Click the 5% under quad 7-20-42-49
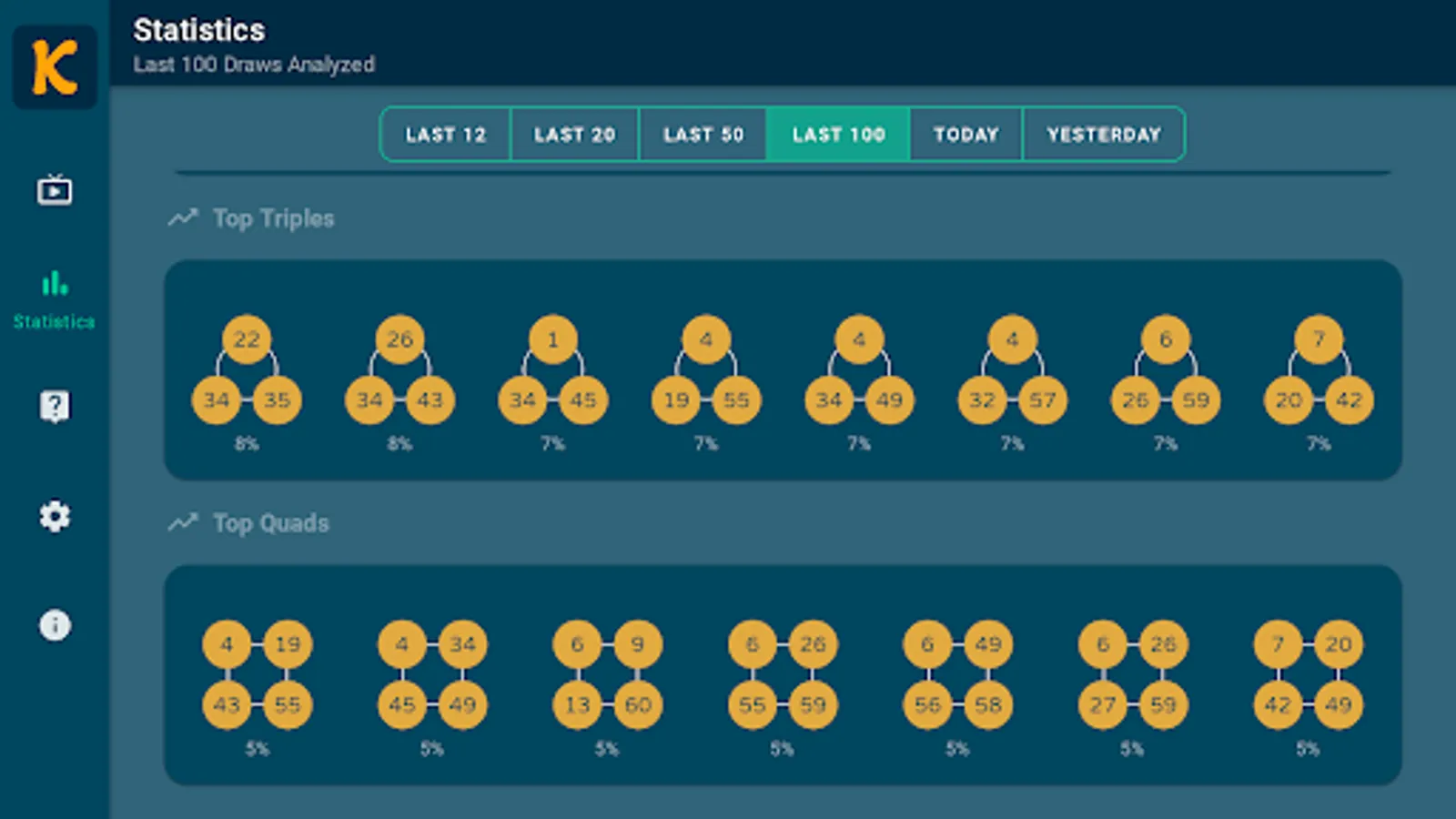Viewport: 1456px width, 819px height. coord(1308,749)
